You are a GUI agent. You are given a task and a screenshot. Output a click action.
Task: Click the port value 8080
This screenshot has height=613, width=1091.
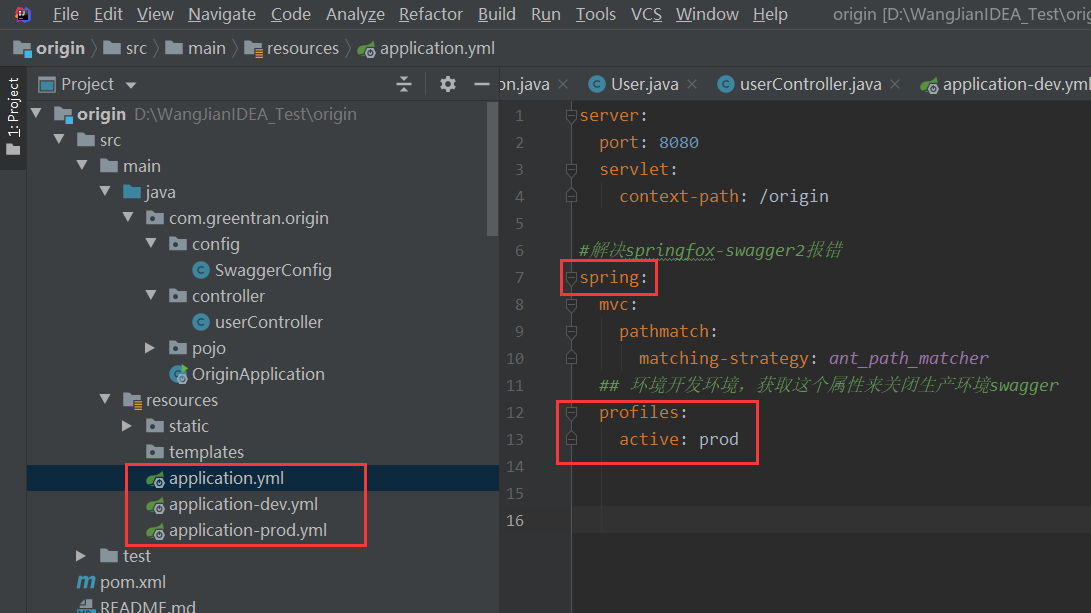pos(678,142)
